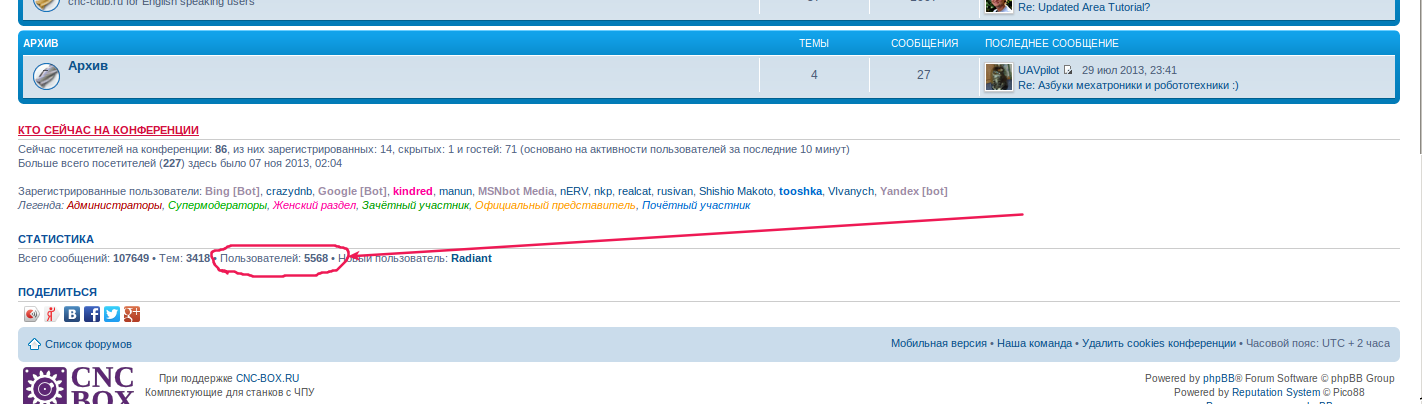The height and width of the screenshot is (404, 1422).
Task: Open the Reputation System link
Action: pos(1274,393)
